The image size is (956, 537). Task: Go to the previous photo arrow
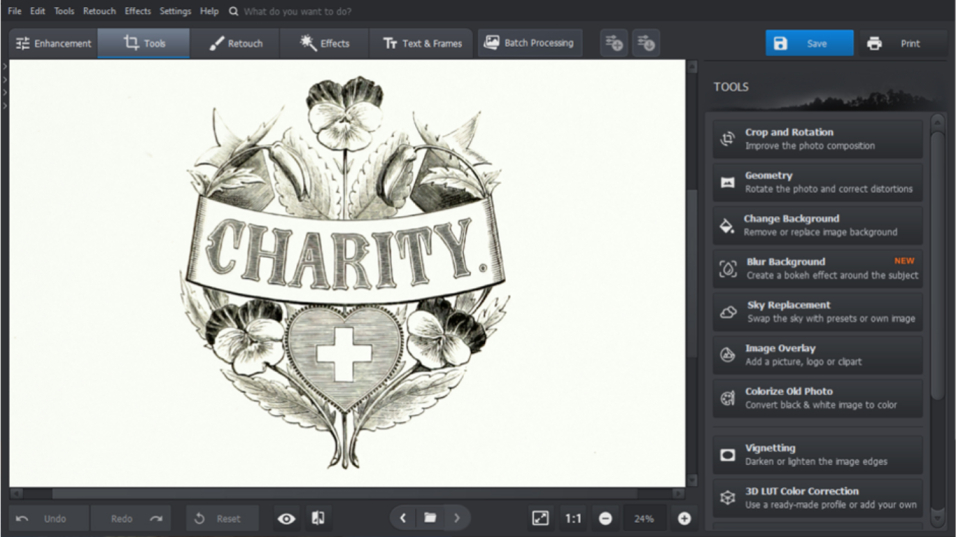pos(402,518)
